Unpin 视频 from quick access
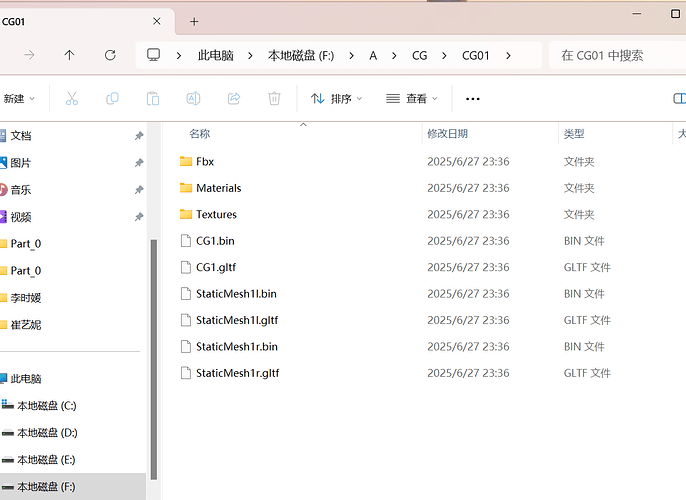Screen dimensions: 686x500 139,217
